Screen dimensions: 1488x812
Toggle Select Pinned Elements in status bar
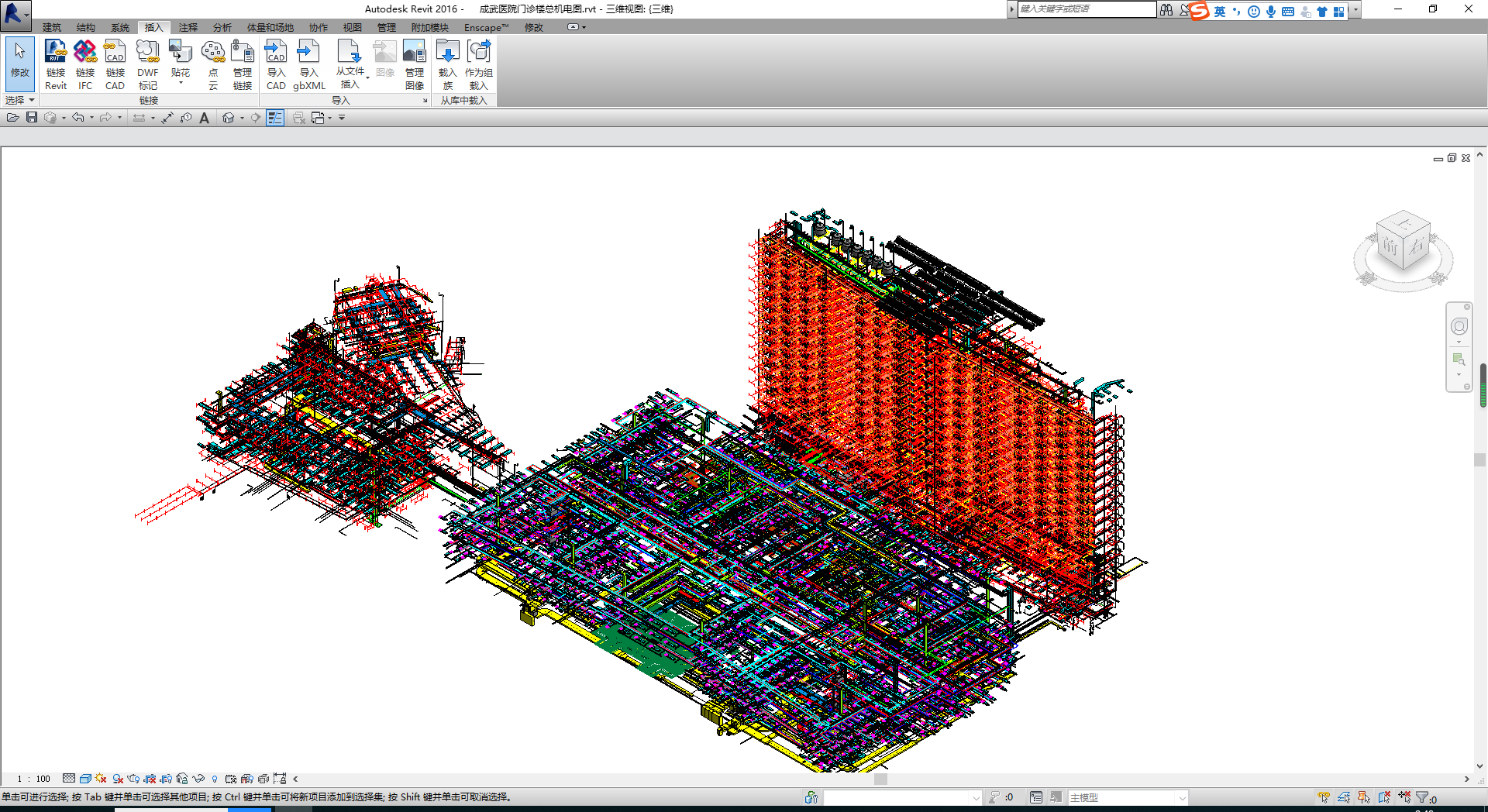tap(1364, 797)
